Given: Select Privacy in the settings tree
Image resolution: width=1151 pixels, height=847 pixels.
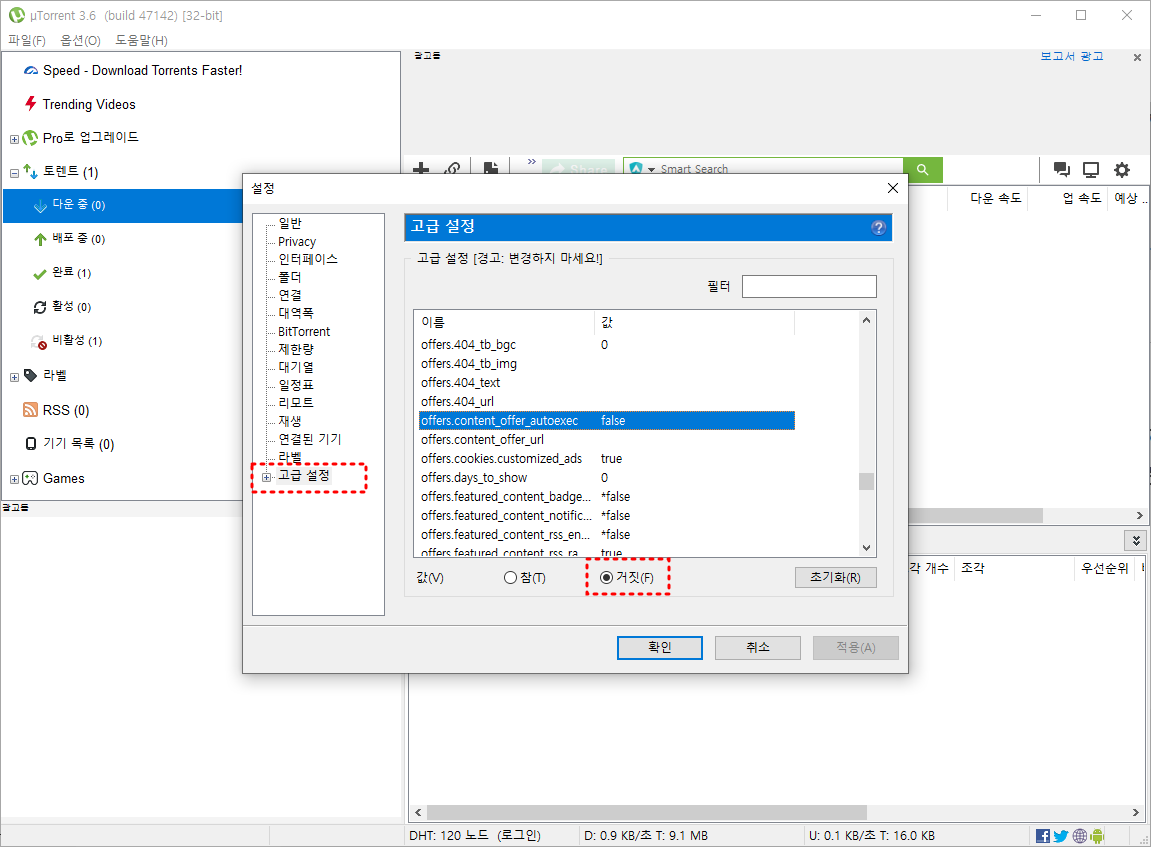Looking at the screenshot, I should [x=297, y=241].
